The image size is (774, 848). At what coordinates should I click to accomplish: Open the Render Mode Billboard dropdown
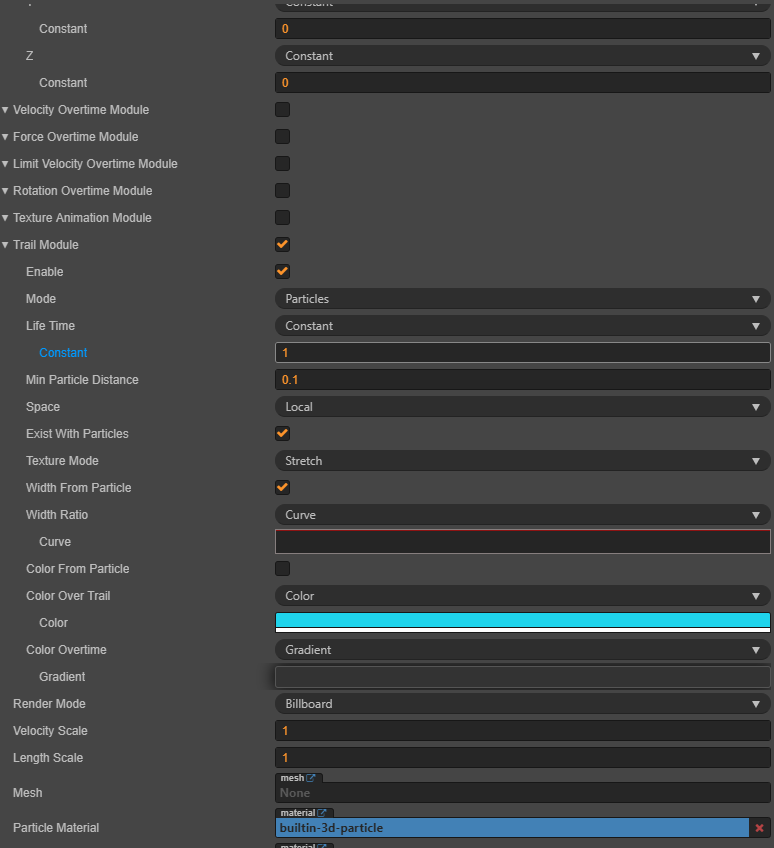click(522, 704)
